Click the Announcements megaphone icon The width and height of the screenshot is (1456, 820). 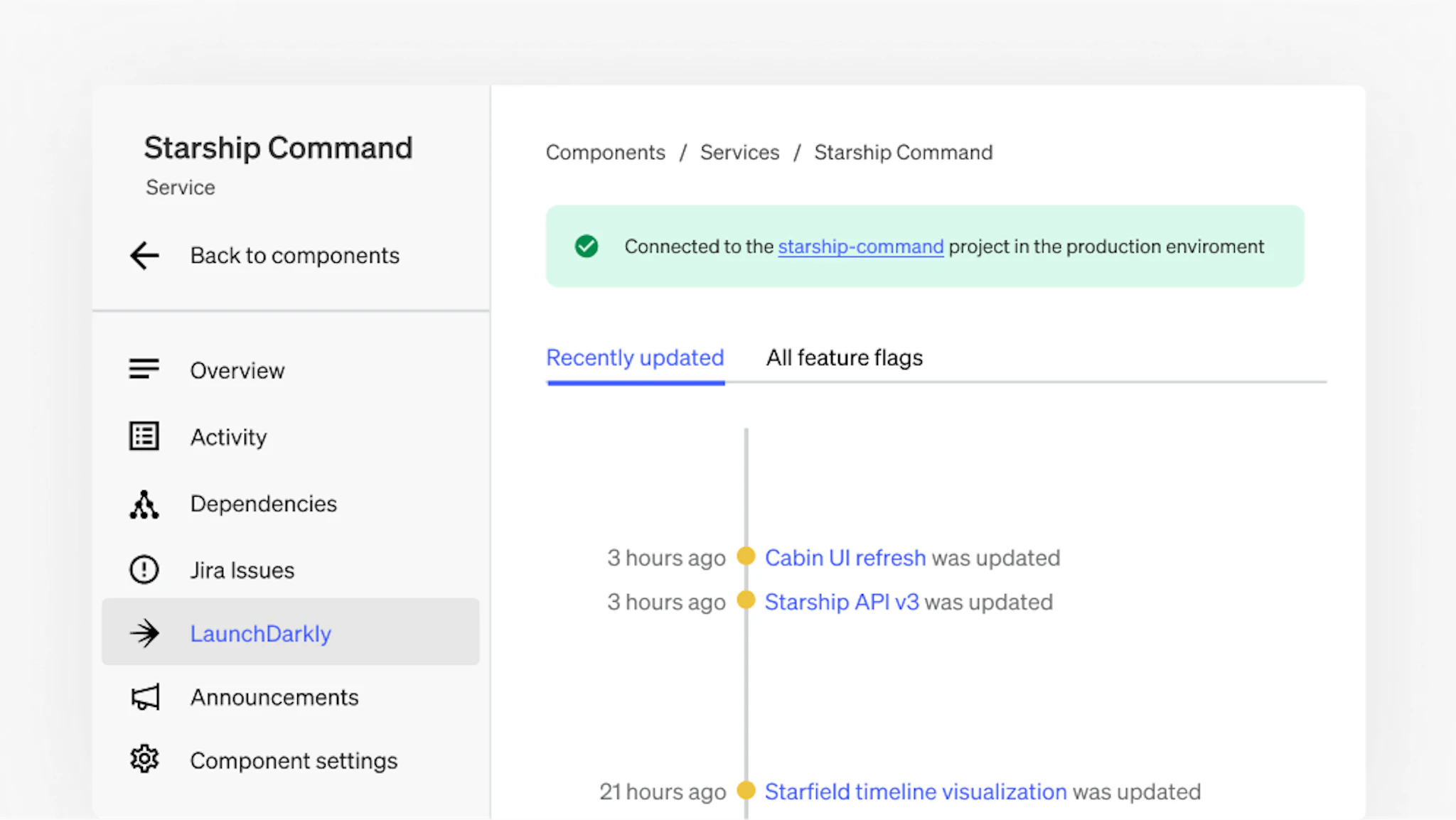[x=145, y=698]
